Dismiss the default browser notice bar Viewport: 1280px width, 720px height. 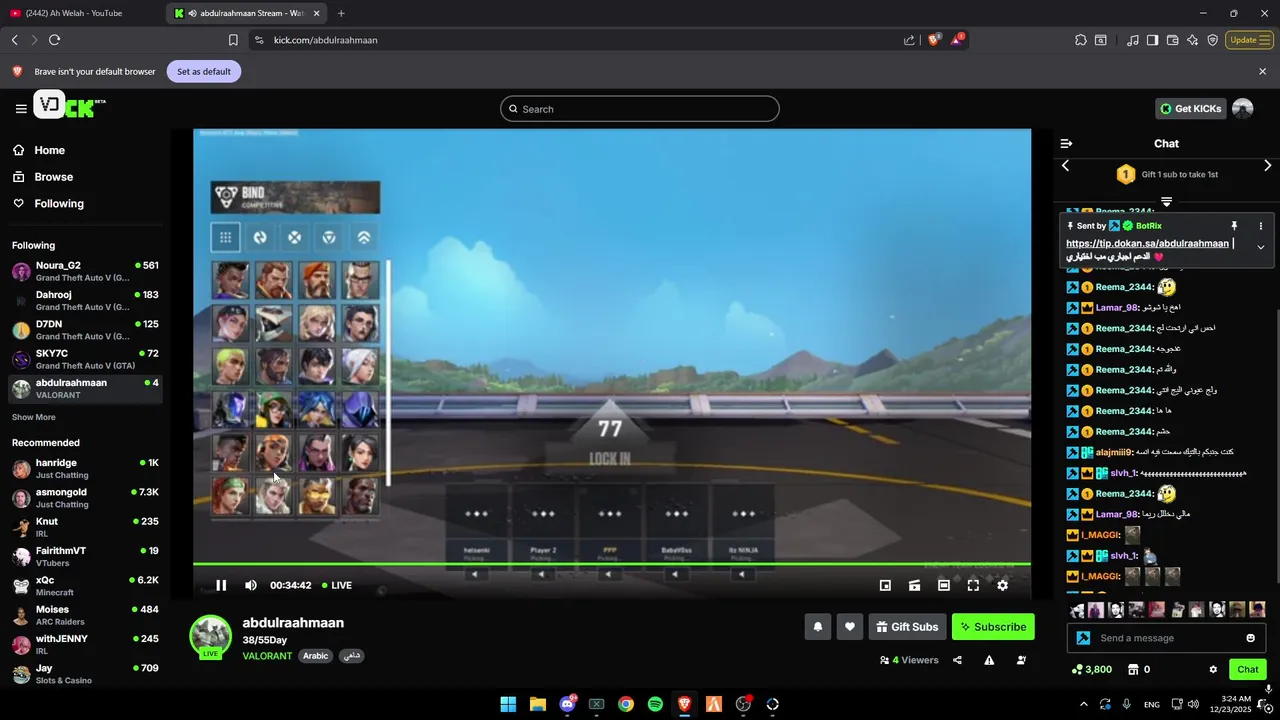coord(1262,71)
